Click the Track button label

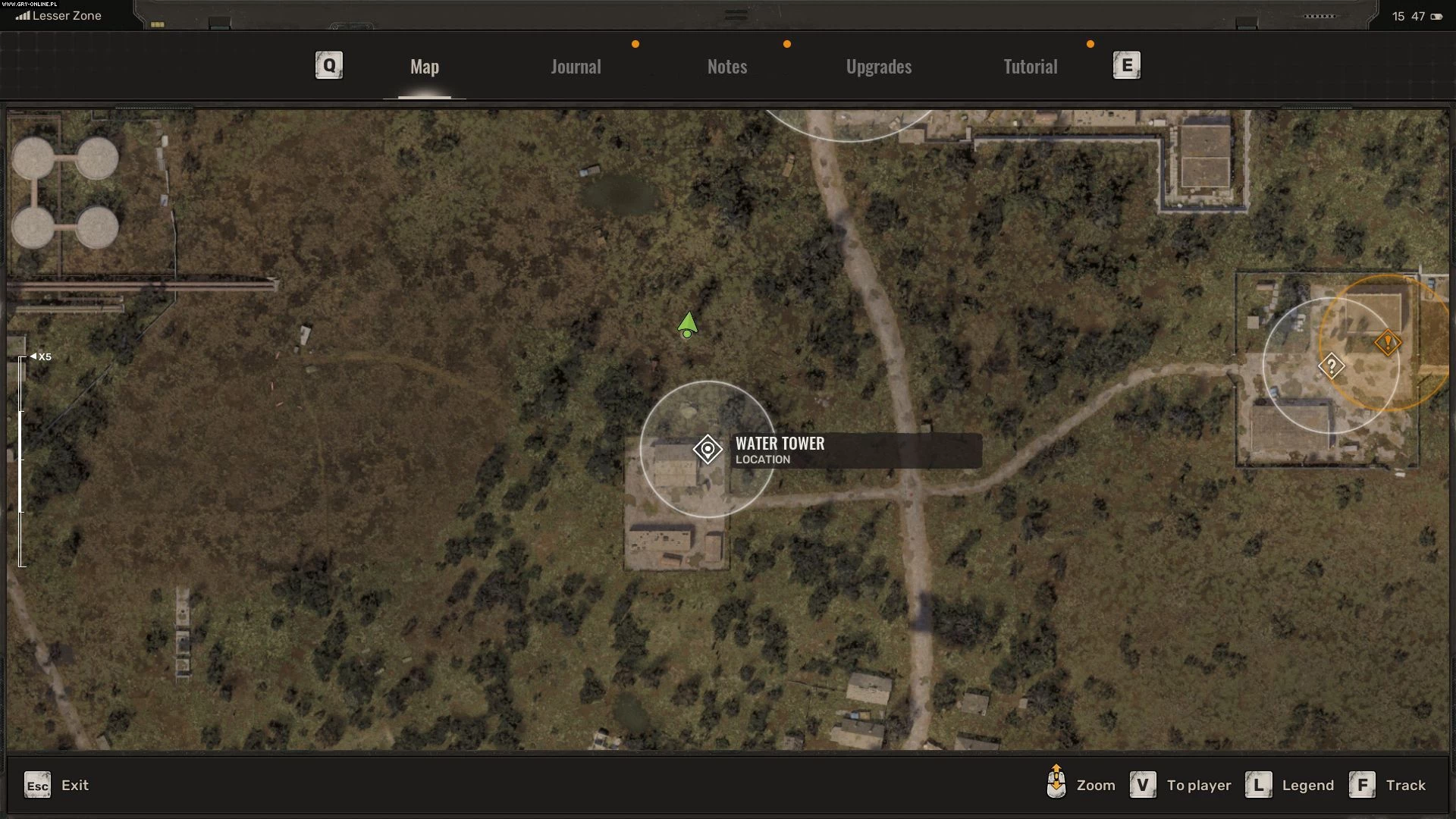1405,786
